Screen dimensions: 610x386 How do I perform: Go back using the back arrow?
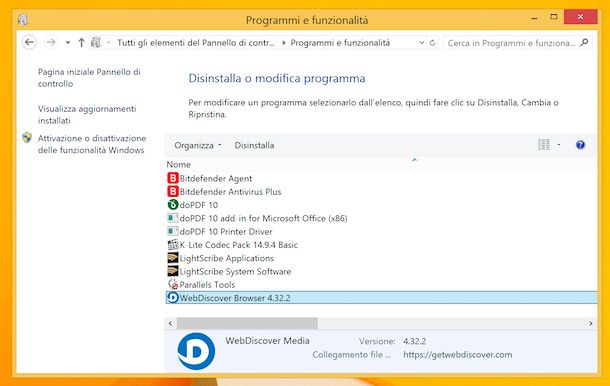(x=29, y=42)
